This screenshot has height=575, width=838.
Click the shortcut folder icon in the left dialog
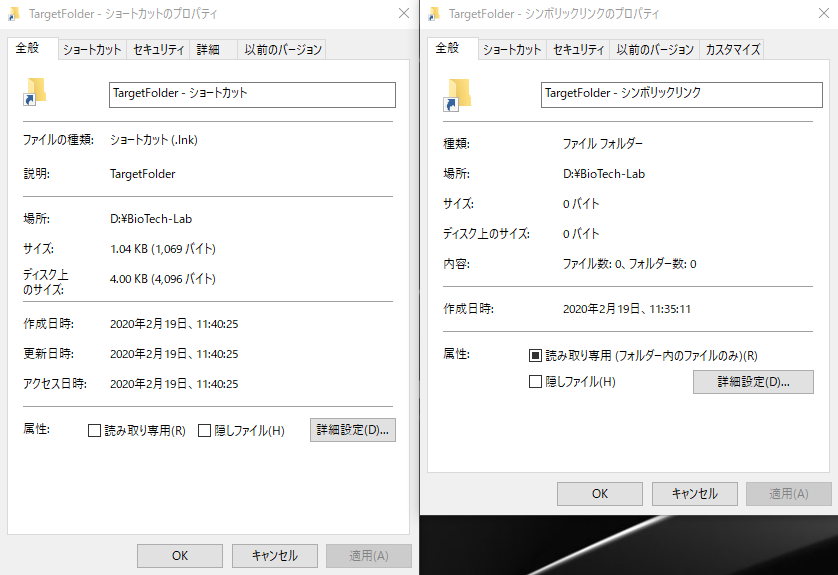(x=35, y=92)
